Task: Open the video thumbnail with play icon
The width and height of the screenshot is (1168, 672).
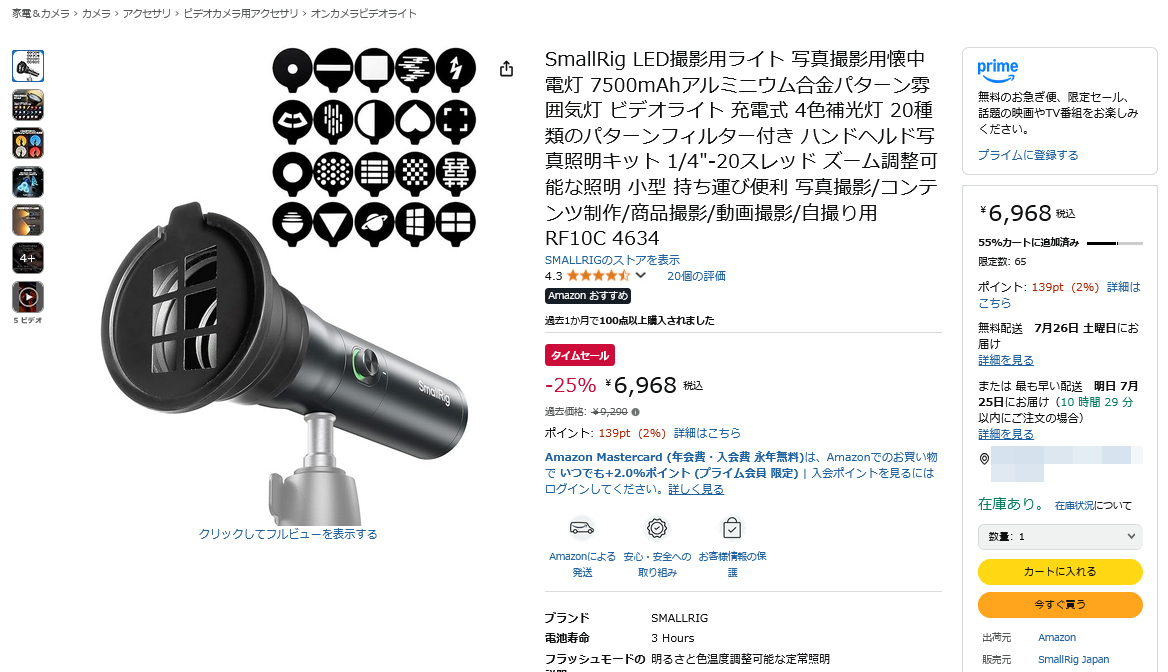Action: click(x=28, y=297)
